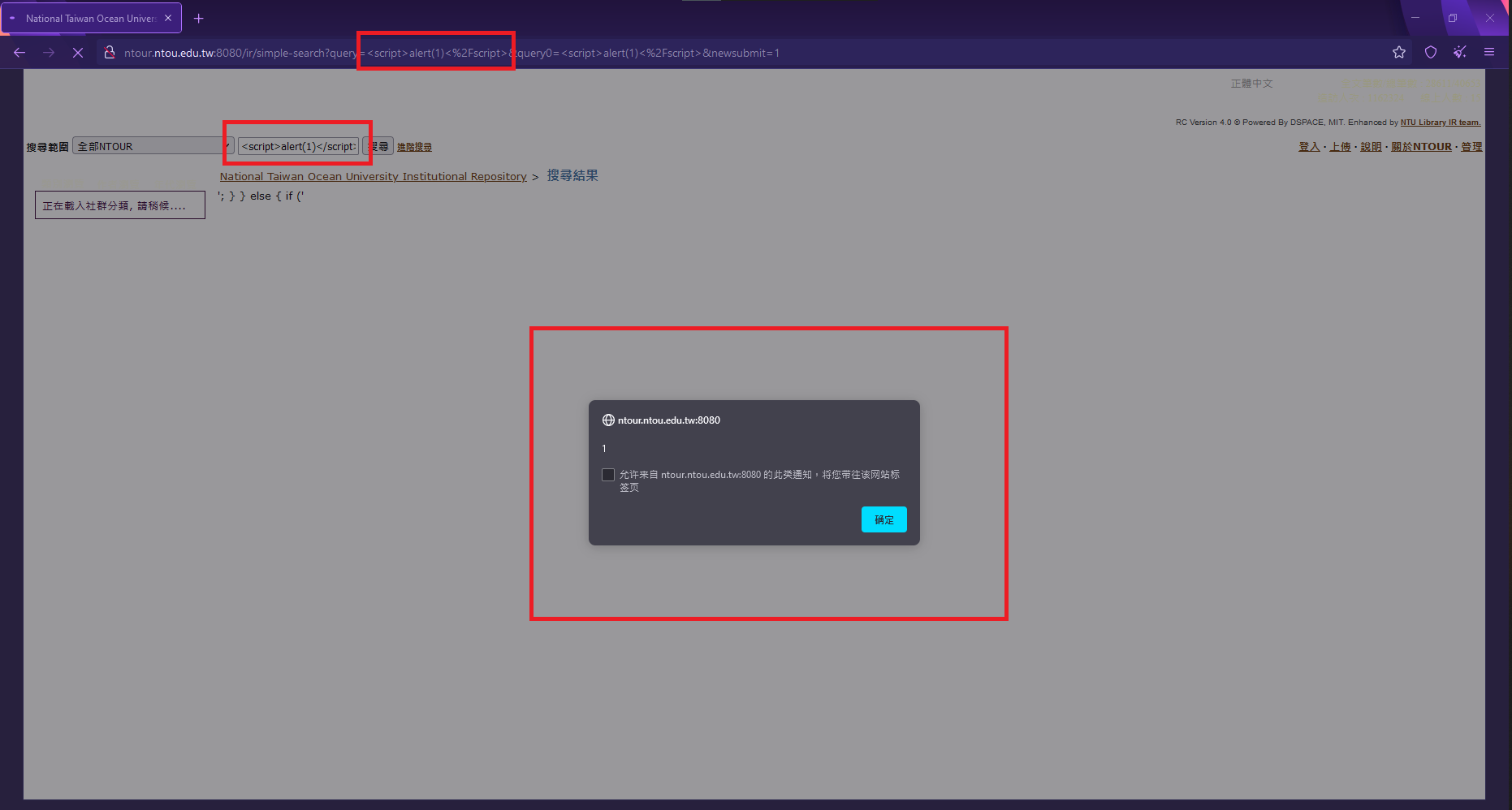Open the tracking protection shield icon
The image size is (1512, 810).
pos(1431,53)
